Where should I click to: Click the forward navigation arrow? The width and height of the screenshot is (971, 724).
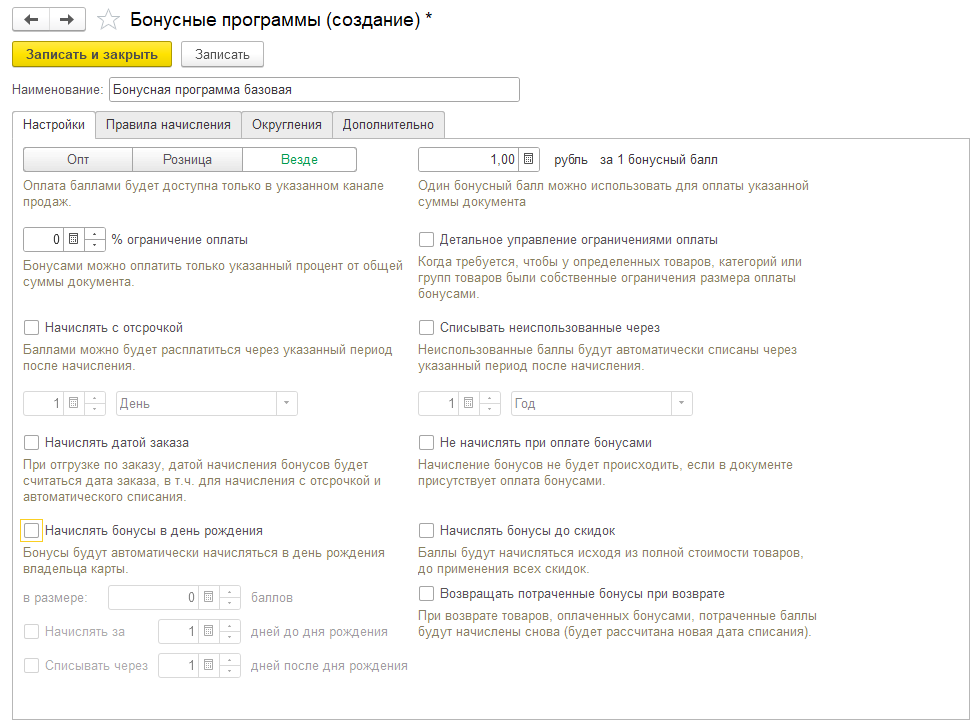tap(67, 20)
